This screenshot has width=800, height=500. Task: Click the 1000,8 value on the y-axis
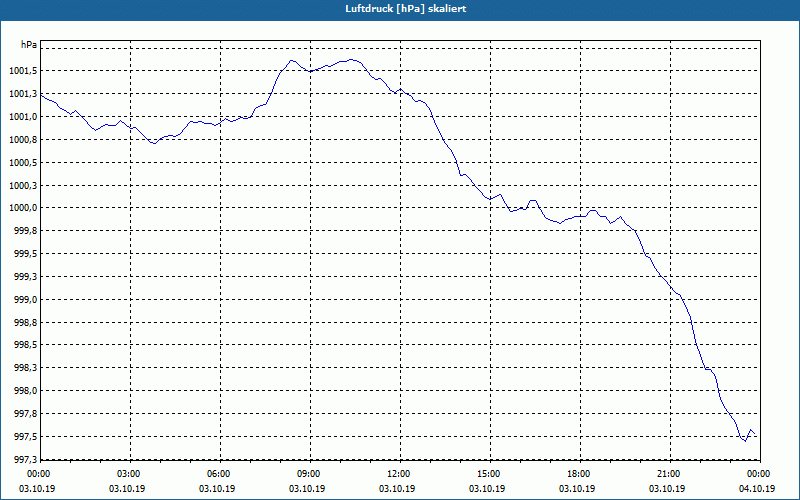[x=23, y=140]
